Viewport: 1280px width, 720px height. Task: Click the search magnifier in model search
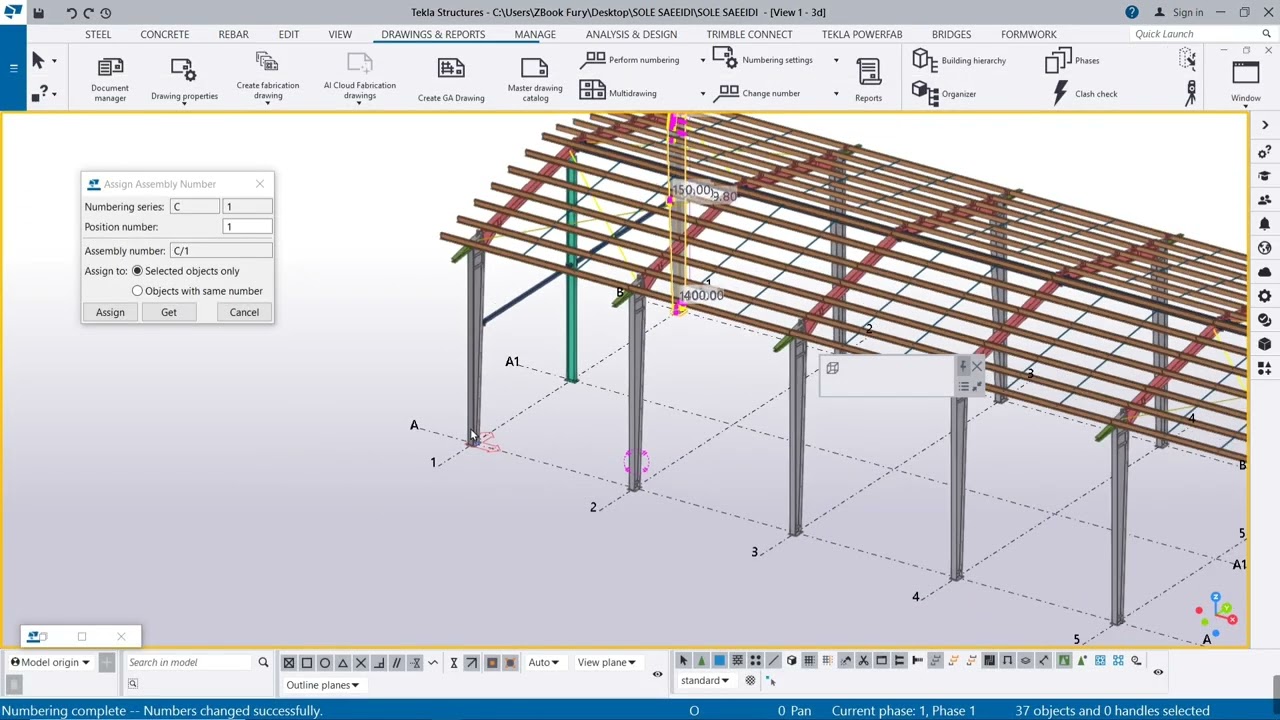pyautogui.click(x=263, y=662)
